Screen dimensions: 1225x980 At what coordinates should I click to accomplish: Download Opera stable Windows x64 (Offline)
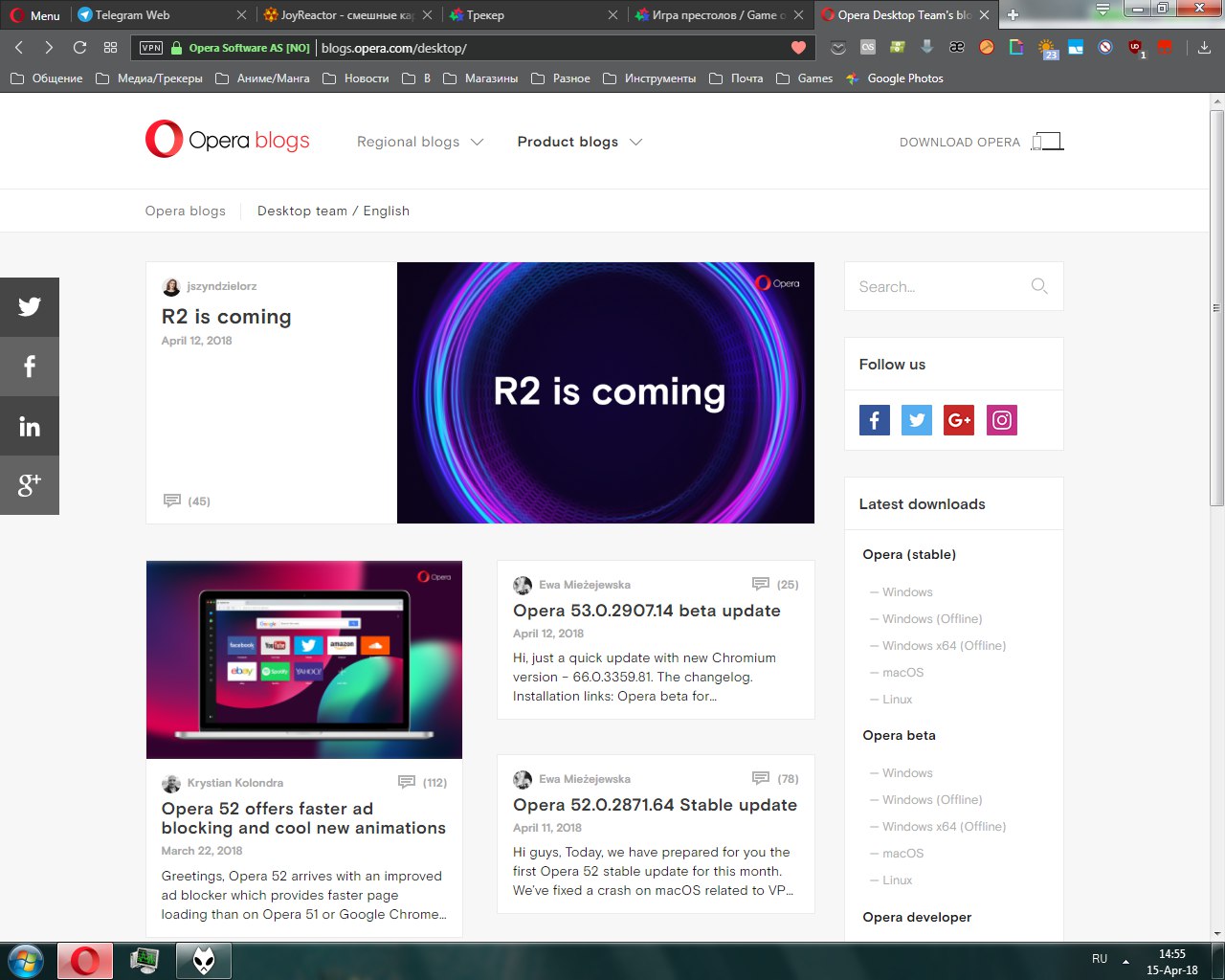[944, 646]
